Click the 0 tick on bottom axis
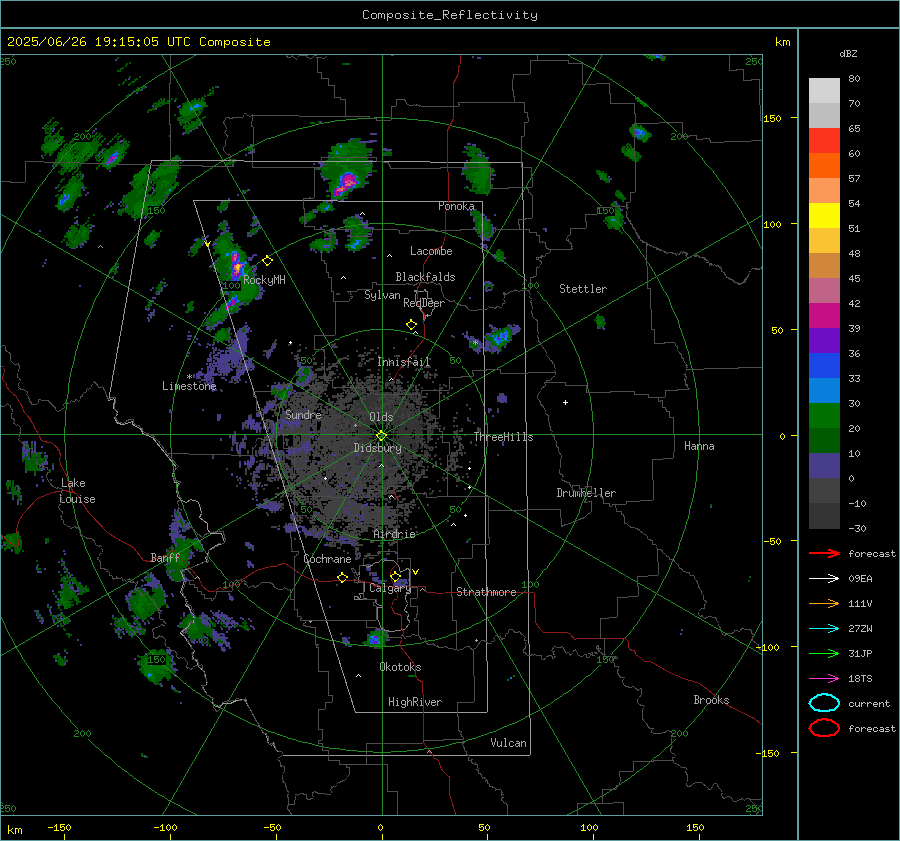This screenshot has height=841, width=900. point(380,827)
